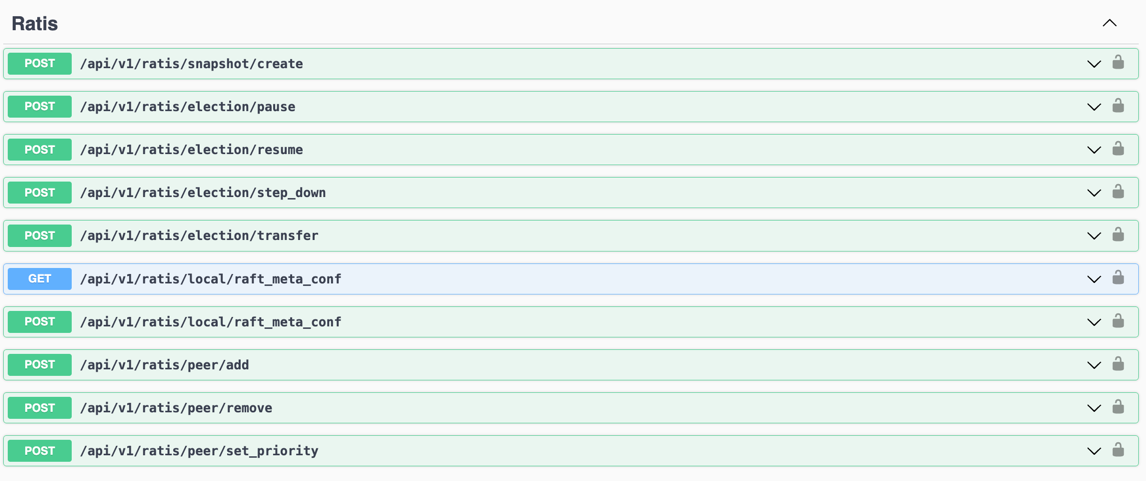The image size is (1146, 481).
Task: Expand the election/transfer endpoint chevron
Action: [1094, 236]
